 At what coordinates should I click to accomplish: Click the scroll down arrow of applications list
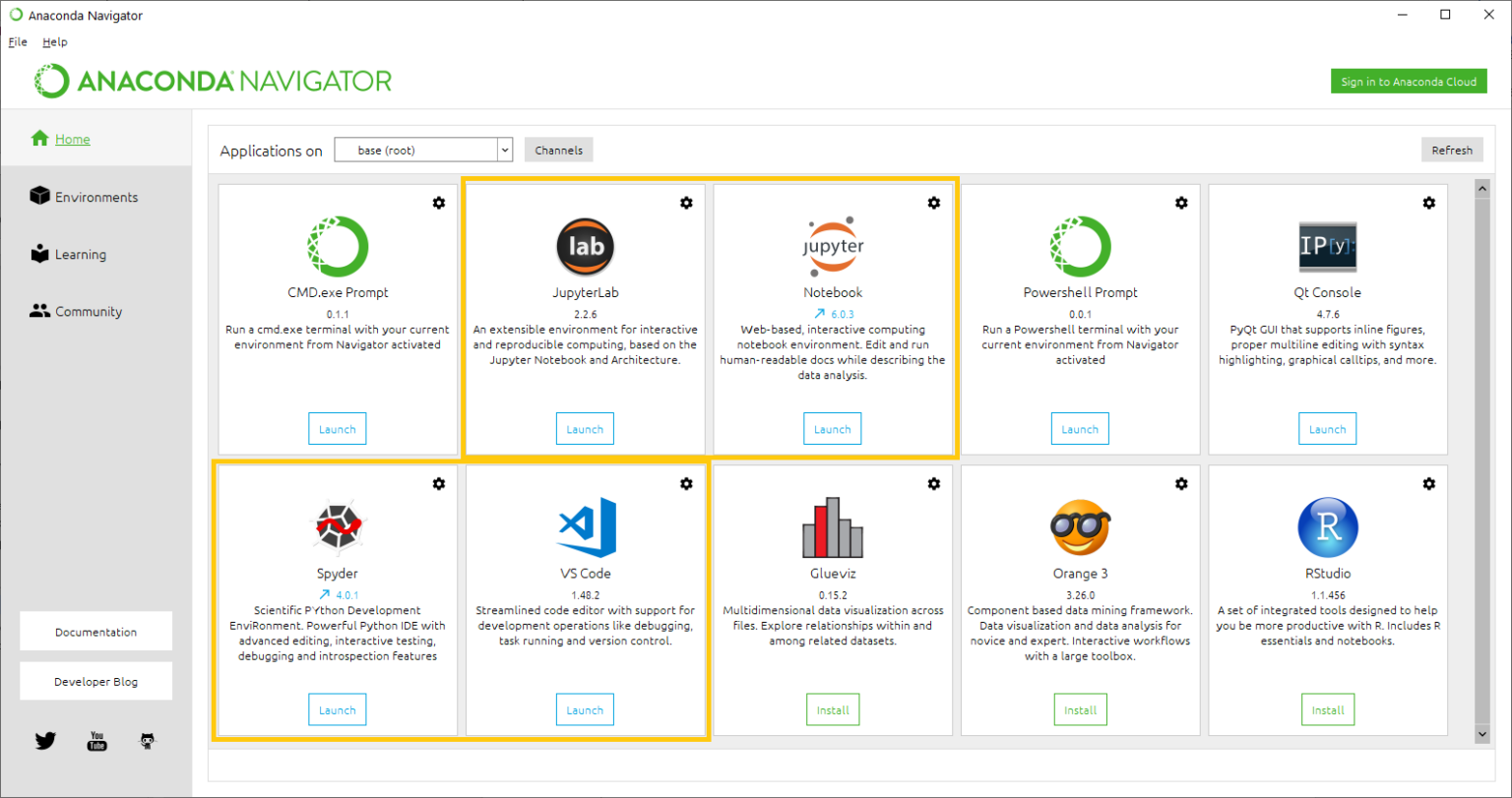click(x=1481, y=734)
